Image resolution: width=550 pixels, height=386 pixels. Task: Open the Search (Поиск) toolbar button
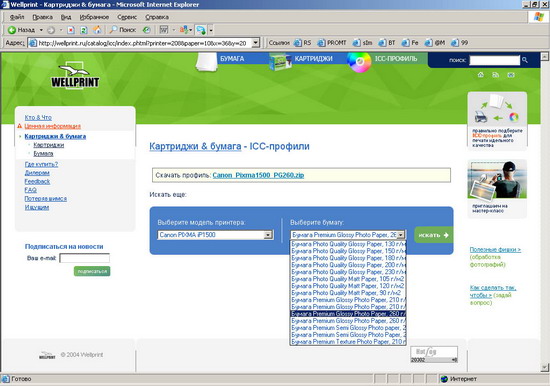click(122, 30)
